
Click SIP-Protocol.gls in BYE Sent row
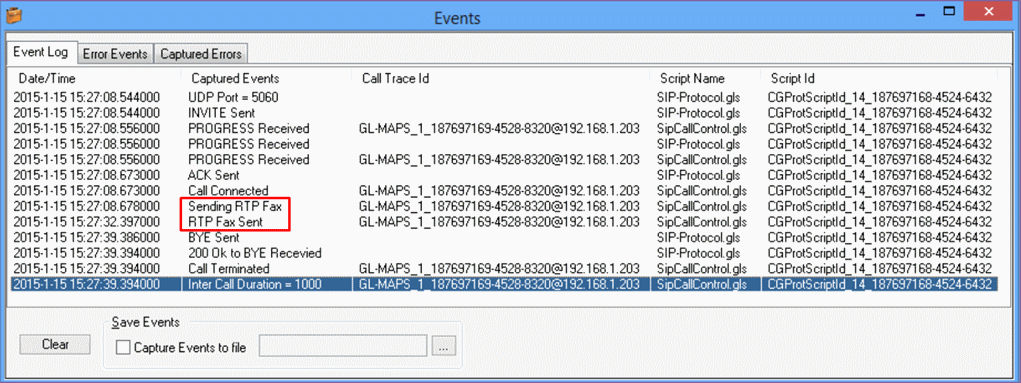pos(699,238)
